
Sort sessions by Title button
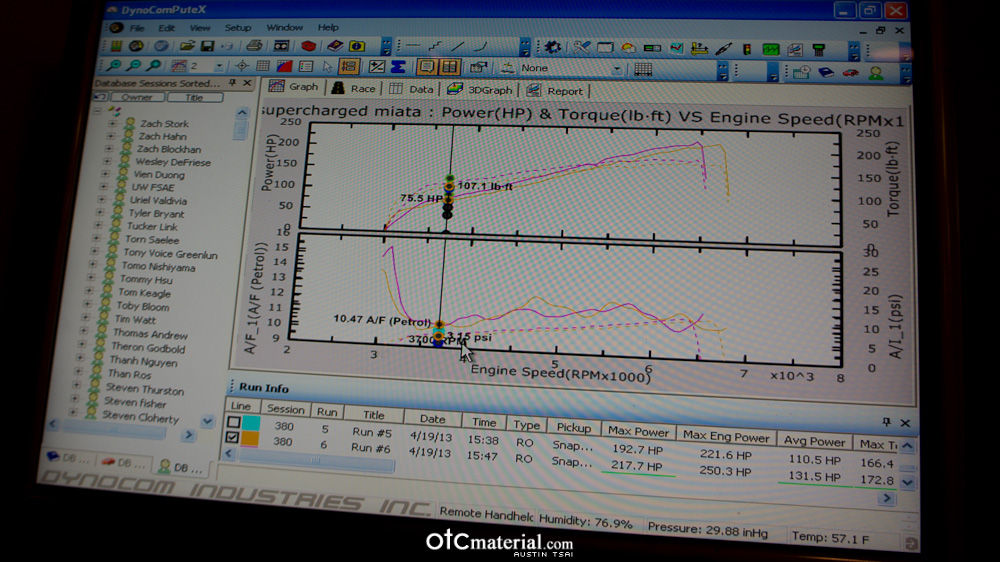point(195,98)
